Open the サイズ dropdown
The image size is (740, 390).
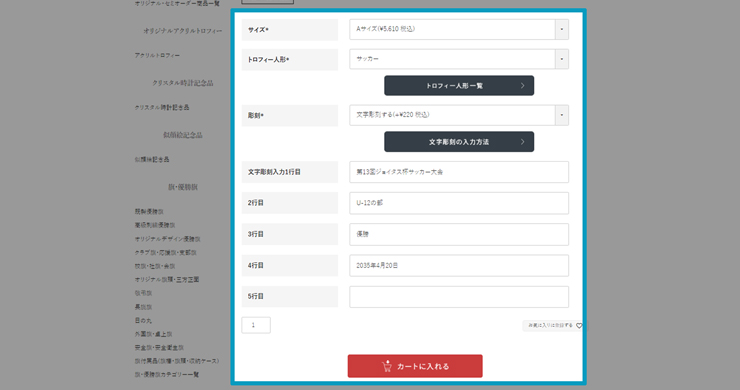click(459, 29)
